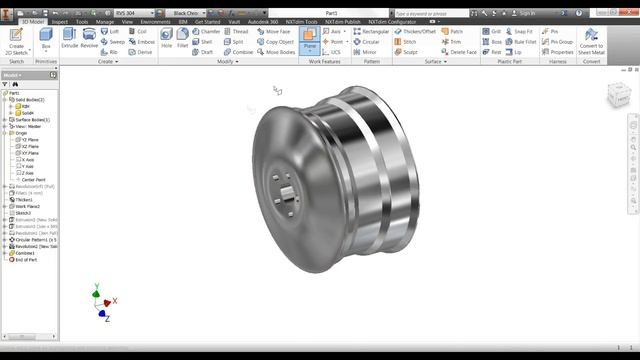Viewport: 640px width, 360px height.
Task: Collapse the Origin folder in the browser
Action: tap(5, 133)
